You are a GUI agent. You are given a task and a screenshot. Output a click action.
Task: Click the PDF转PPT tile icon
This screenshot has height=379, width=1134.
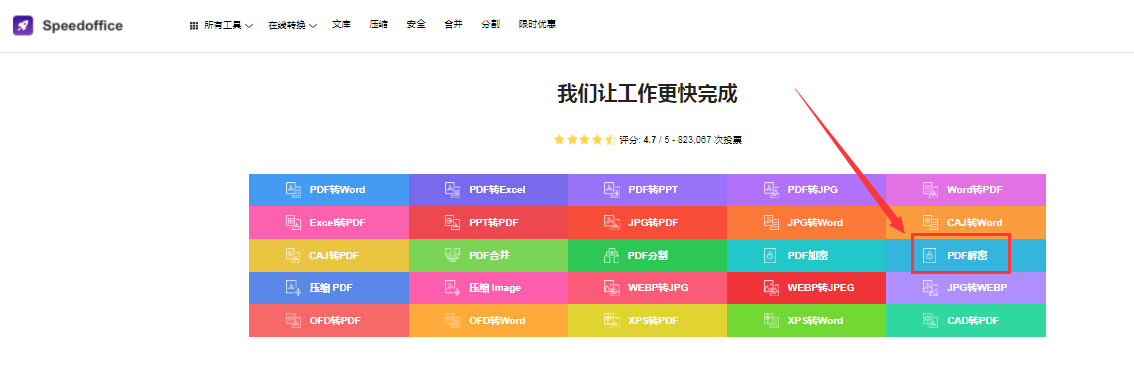pos(611,190)
